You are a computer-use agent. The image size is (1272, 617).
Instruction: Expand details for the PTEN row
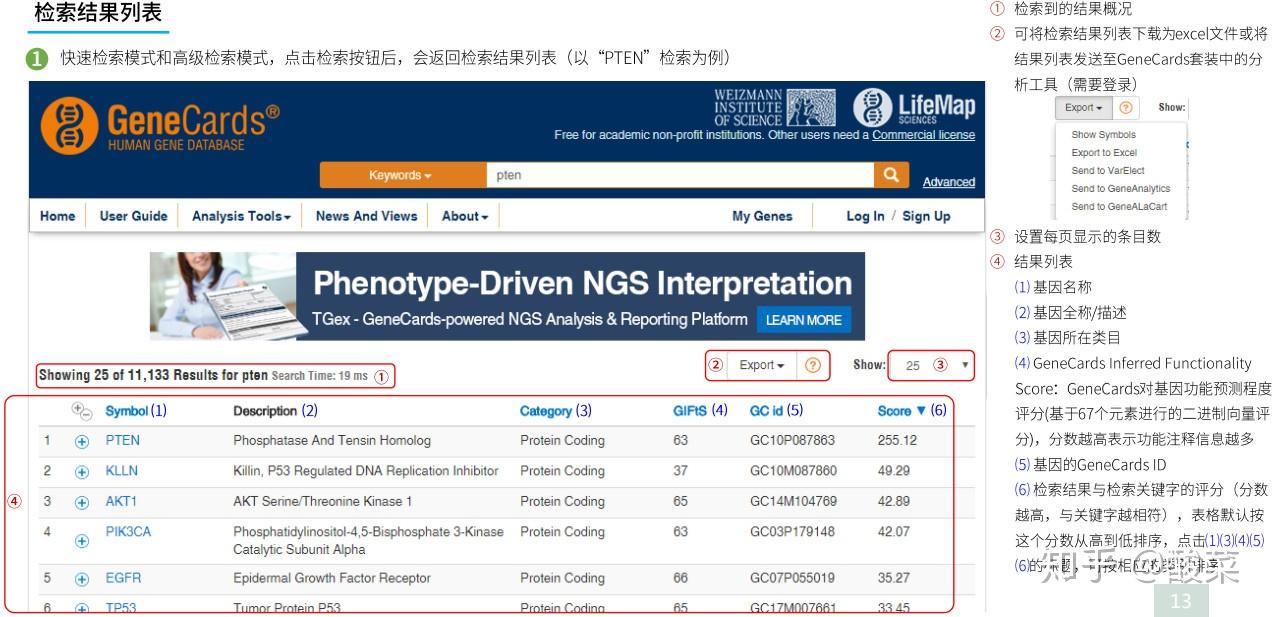tap(81, 440)
